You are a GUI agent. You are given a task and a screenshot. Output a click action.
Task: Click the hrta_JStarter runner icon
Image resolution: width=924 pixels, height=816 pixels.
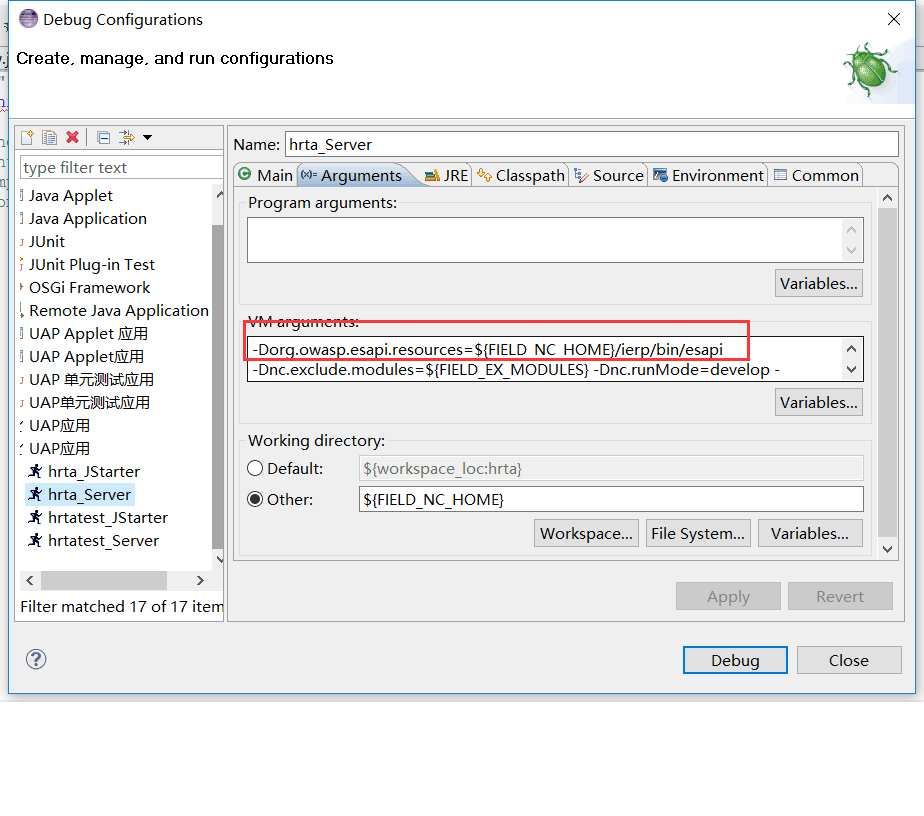point(35,471)
